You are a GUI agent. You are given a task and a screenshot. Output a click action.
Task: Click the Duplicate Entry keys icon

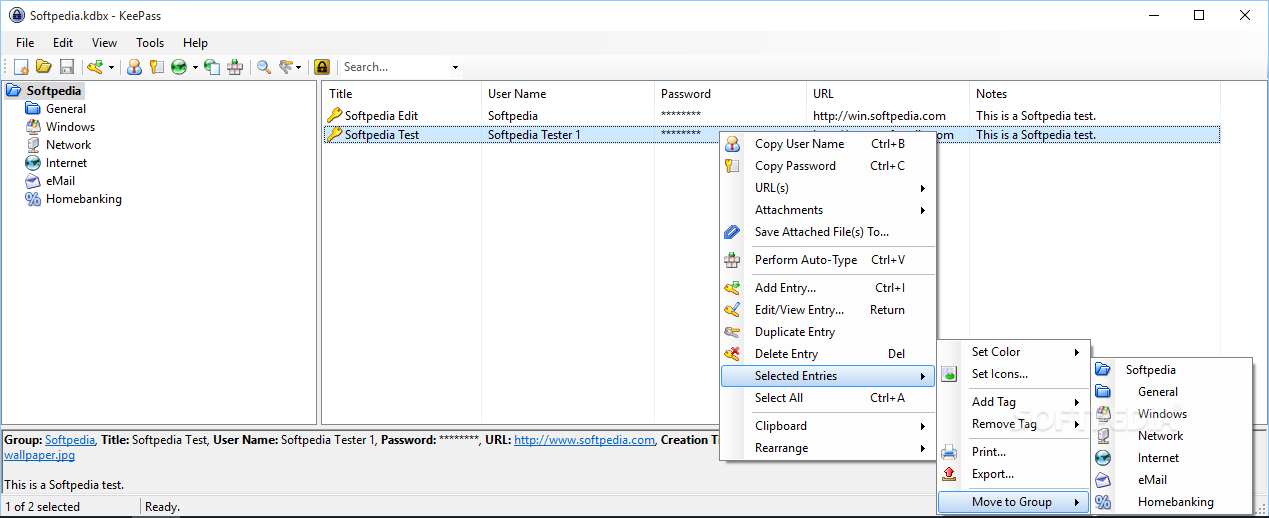pos(732,332)
